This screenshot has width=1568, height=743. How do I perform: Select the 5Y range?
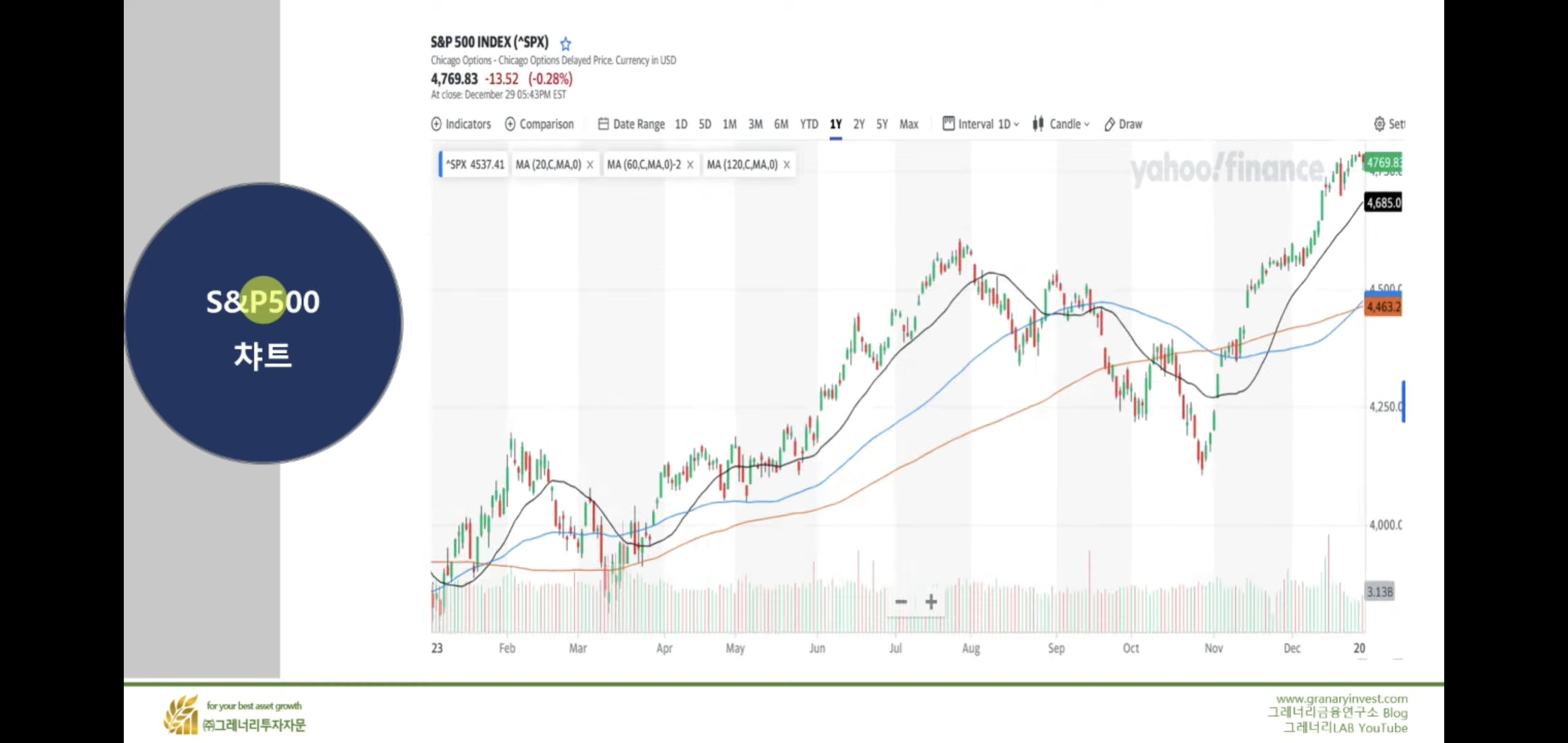[882, 124]
